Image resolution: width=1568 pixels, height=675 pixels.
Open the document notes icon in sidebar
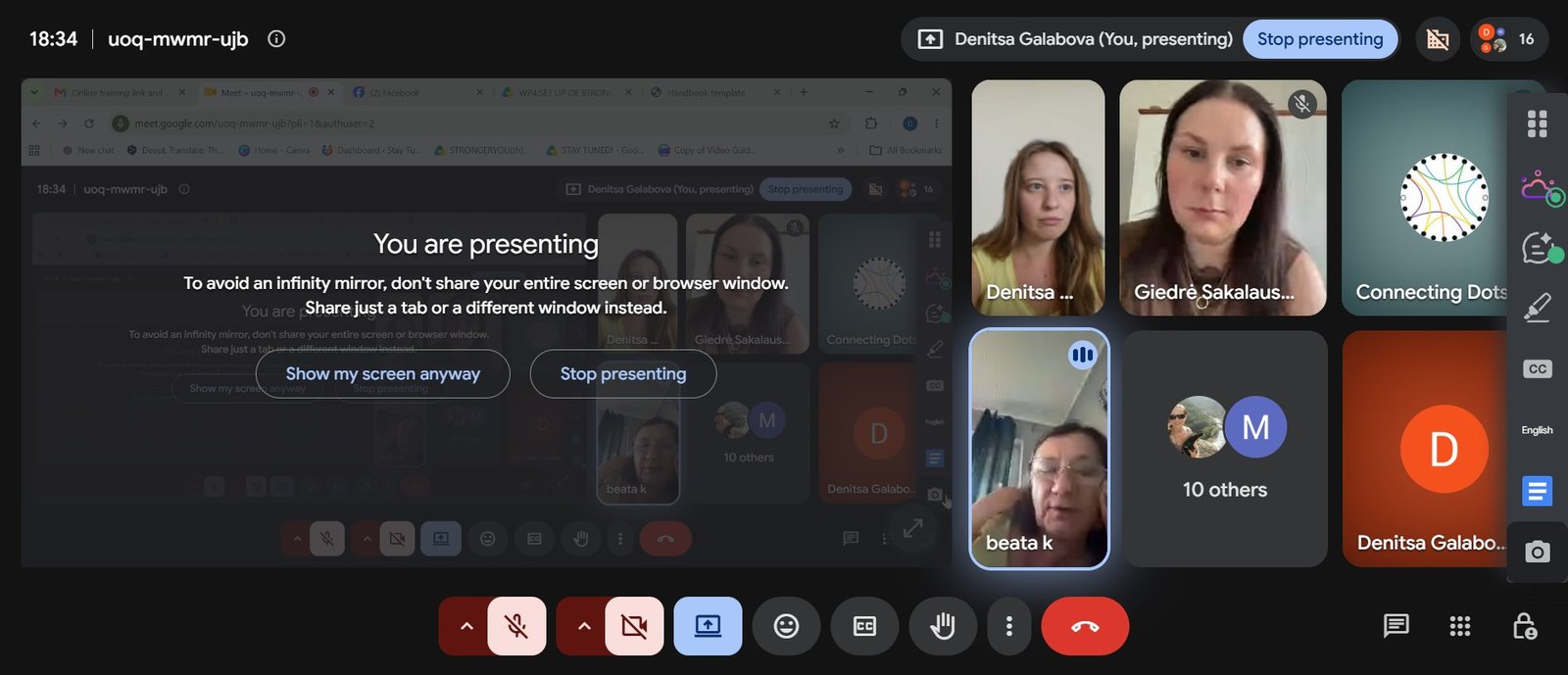[x=1537, y=490]
